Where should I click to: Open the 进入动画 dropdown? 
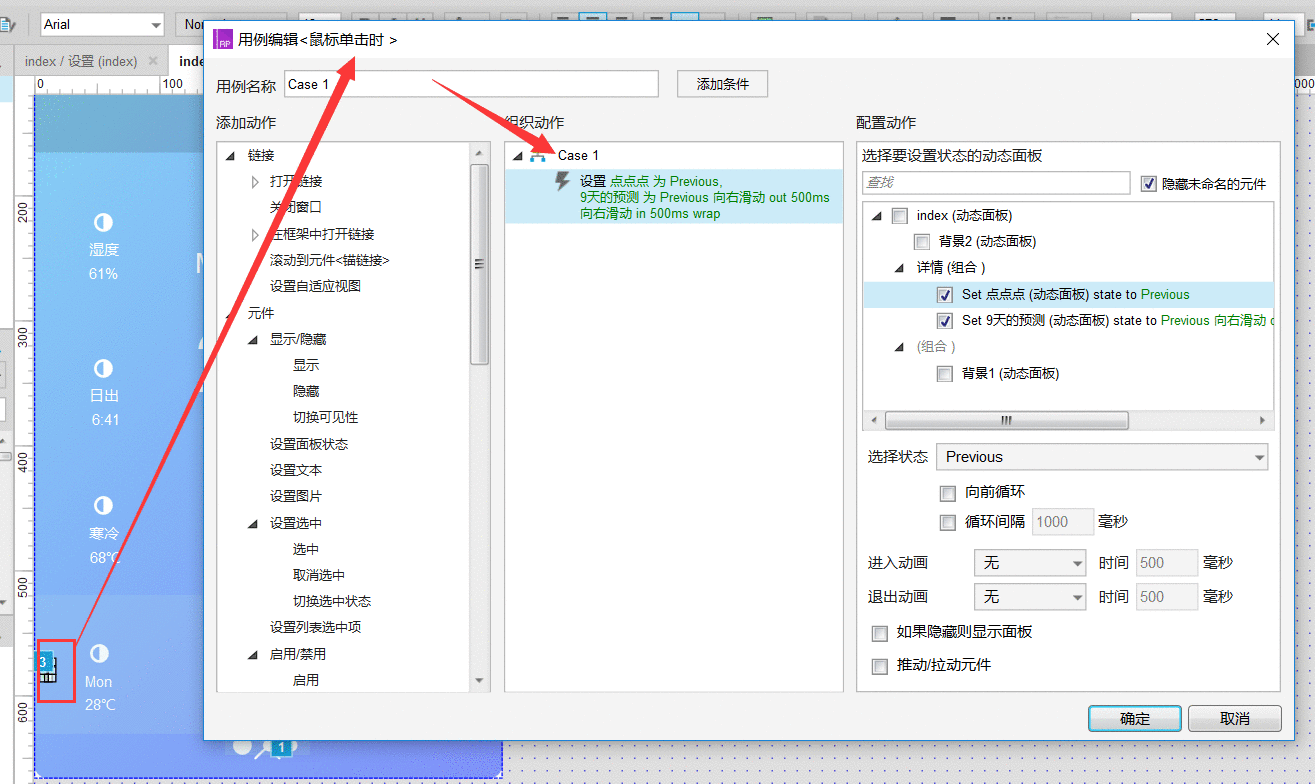(x=1030, y=564)
